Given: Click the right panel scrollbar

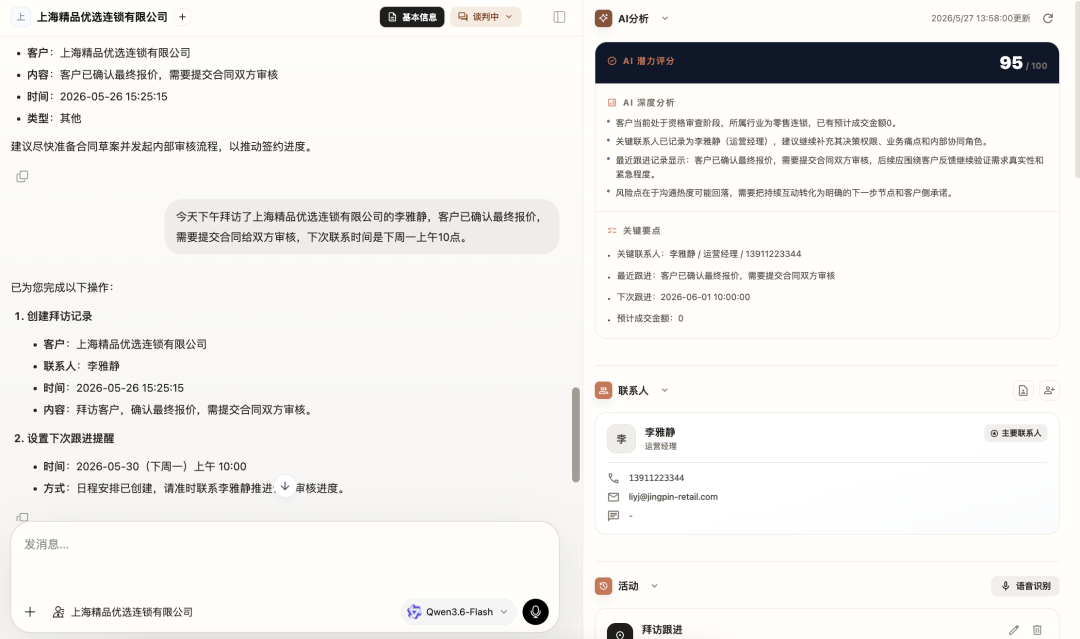Looking at the screenshot, I should coord(1077,90).
